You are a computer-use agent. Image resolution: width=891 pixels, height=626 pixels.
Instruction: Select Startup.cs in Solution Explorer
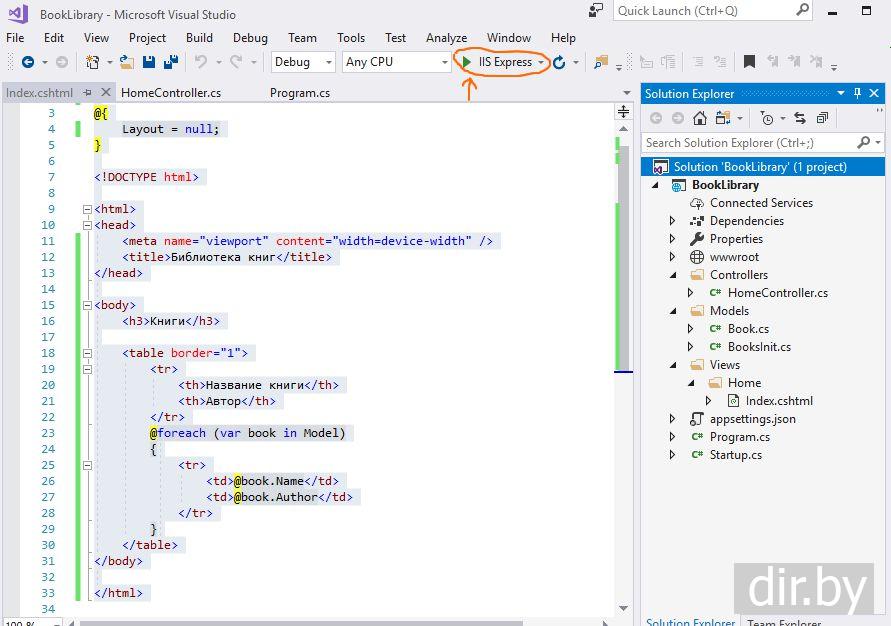[735, 455]
